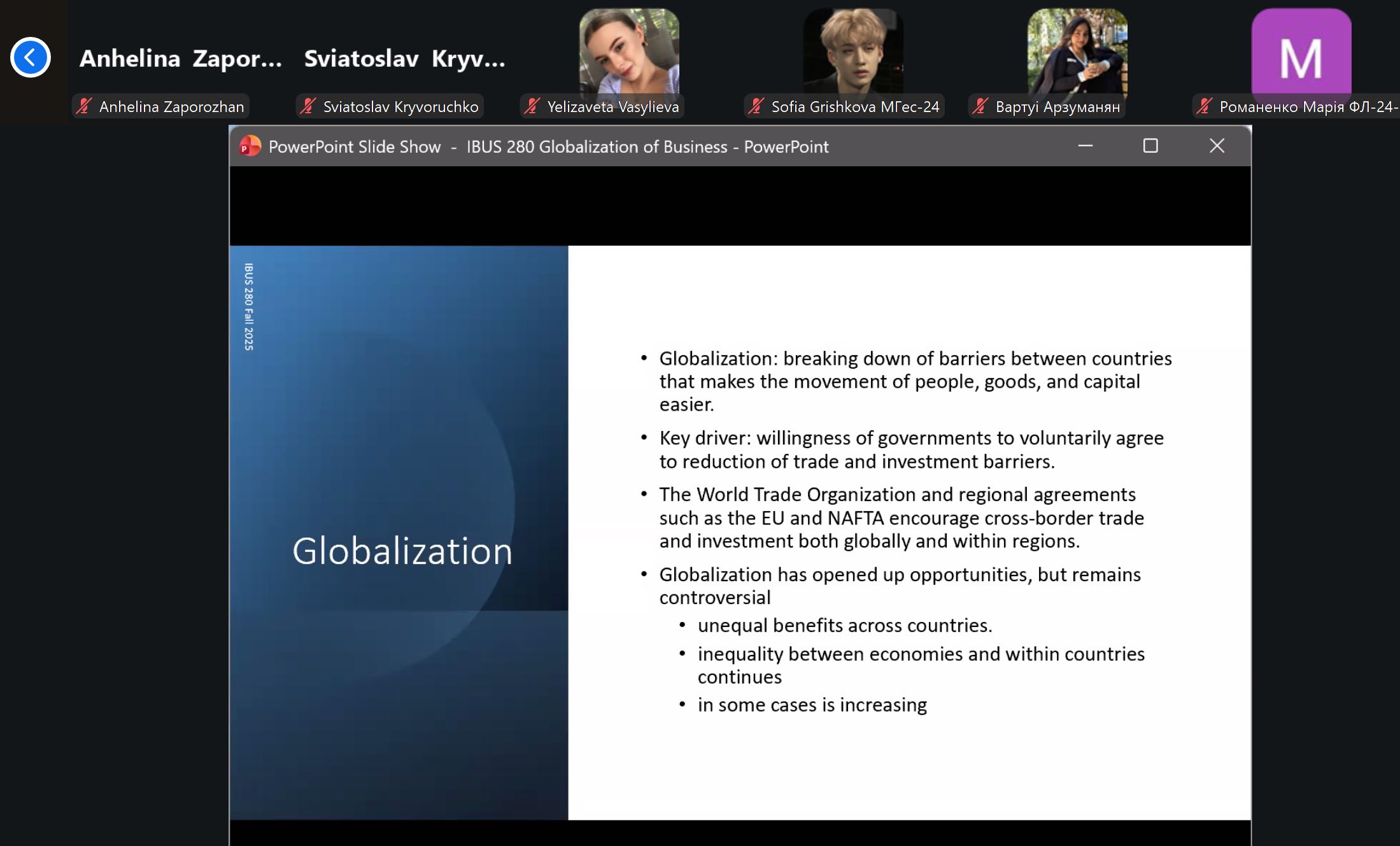Minimize the PowerPoint Slide Show window
Screen dimensions: 1400x846
[x=1085, y=146]
